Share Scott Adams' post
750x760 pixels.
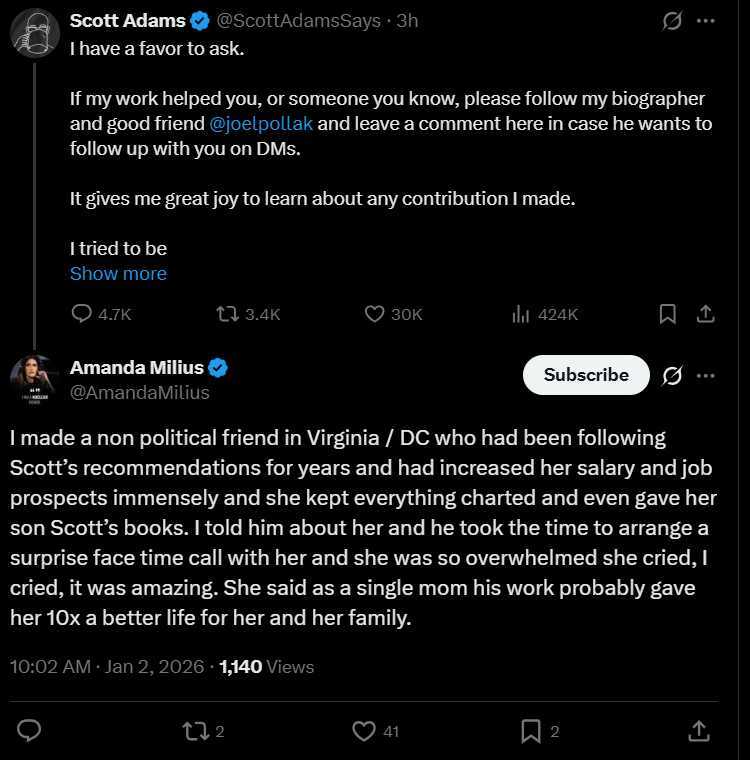pos(705,314)
